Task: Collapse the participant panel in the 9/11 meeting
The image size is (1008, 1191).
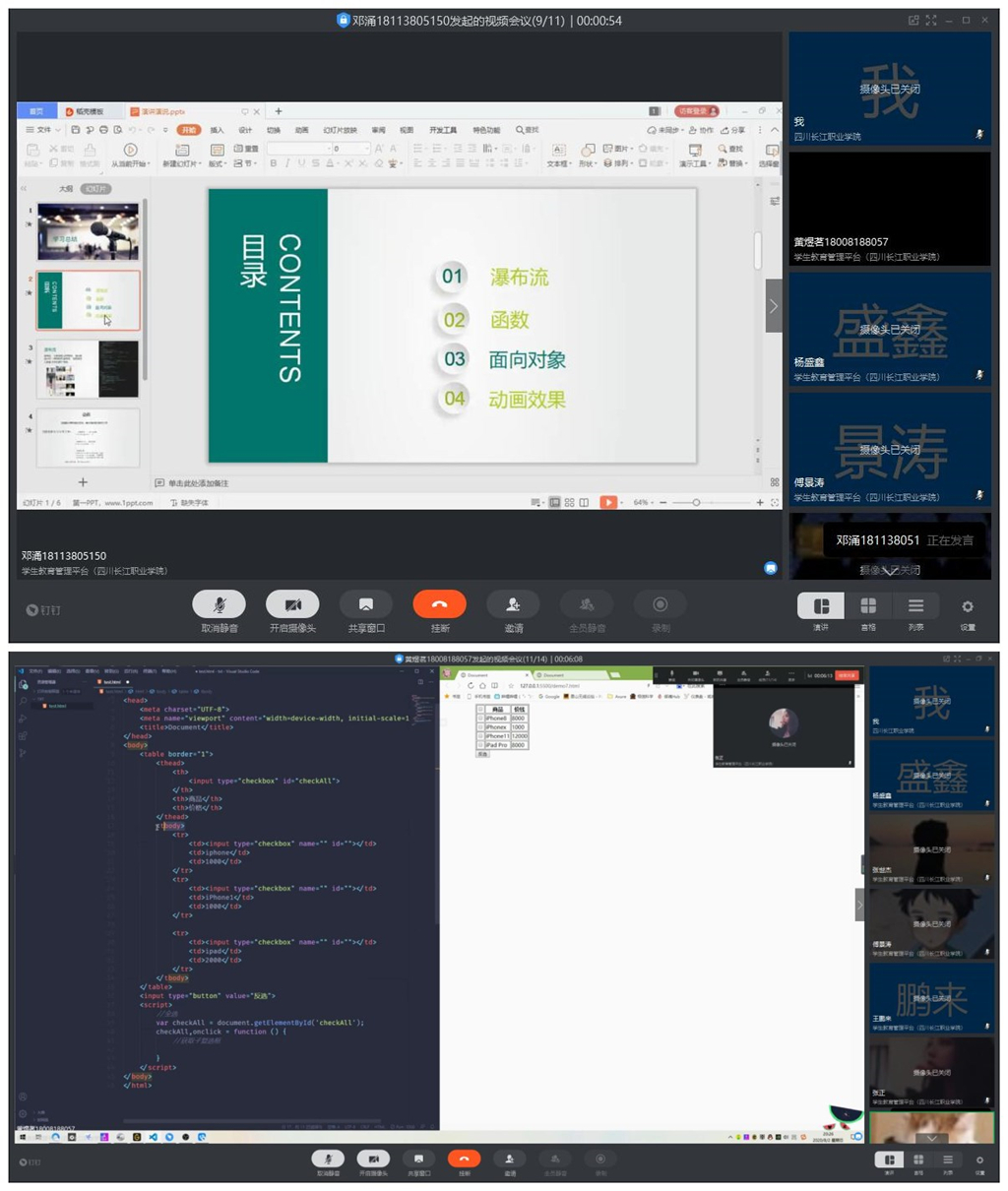Action: (x=774, y=306)
